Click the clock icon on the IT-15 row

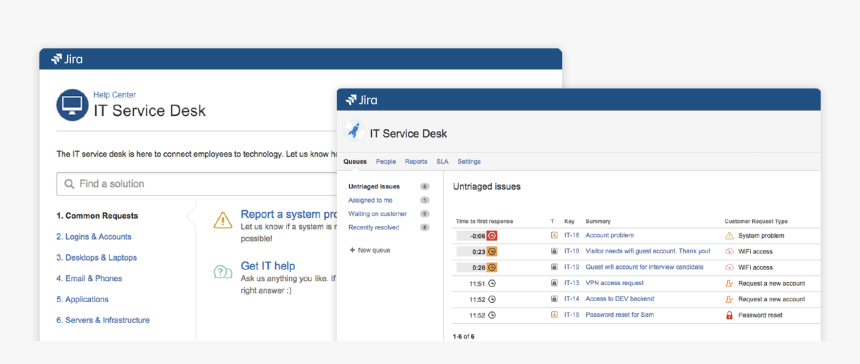click(492, 315)
